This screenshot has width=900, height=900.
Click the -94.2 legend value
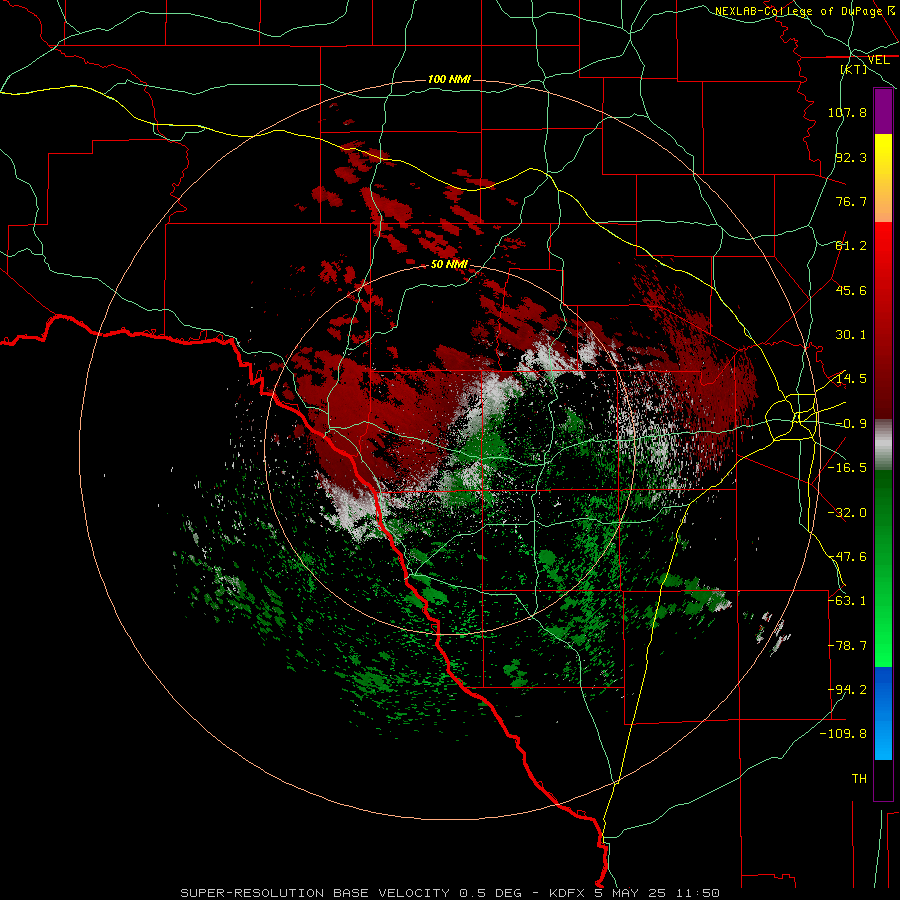847,690
